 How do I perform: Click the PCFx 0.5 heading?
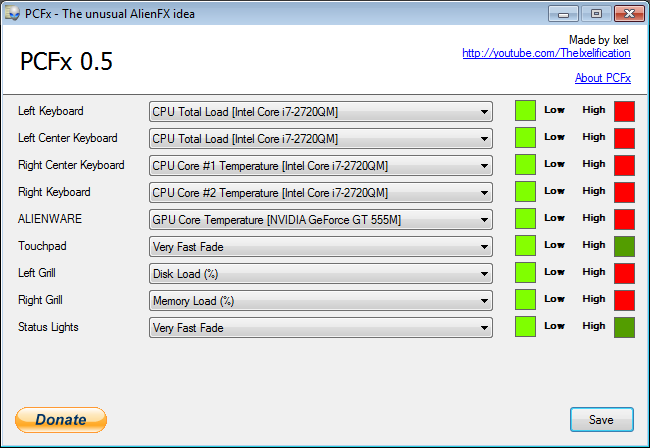(66, 61)
